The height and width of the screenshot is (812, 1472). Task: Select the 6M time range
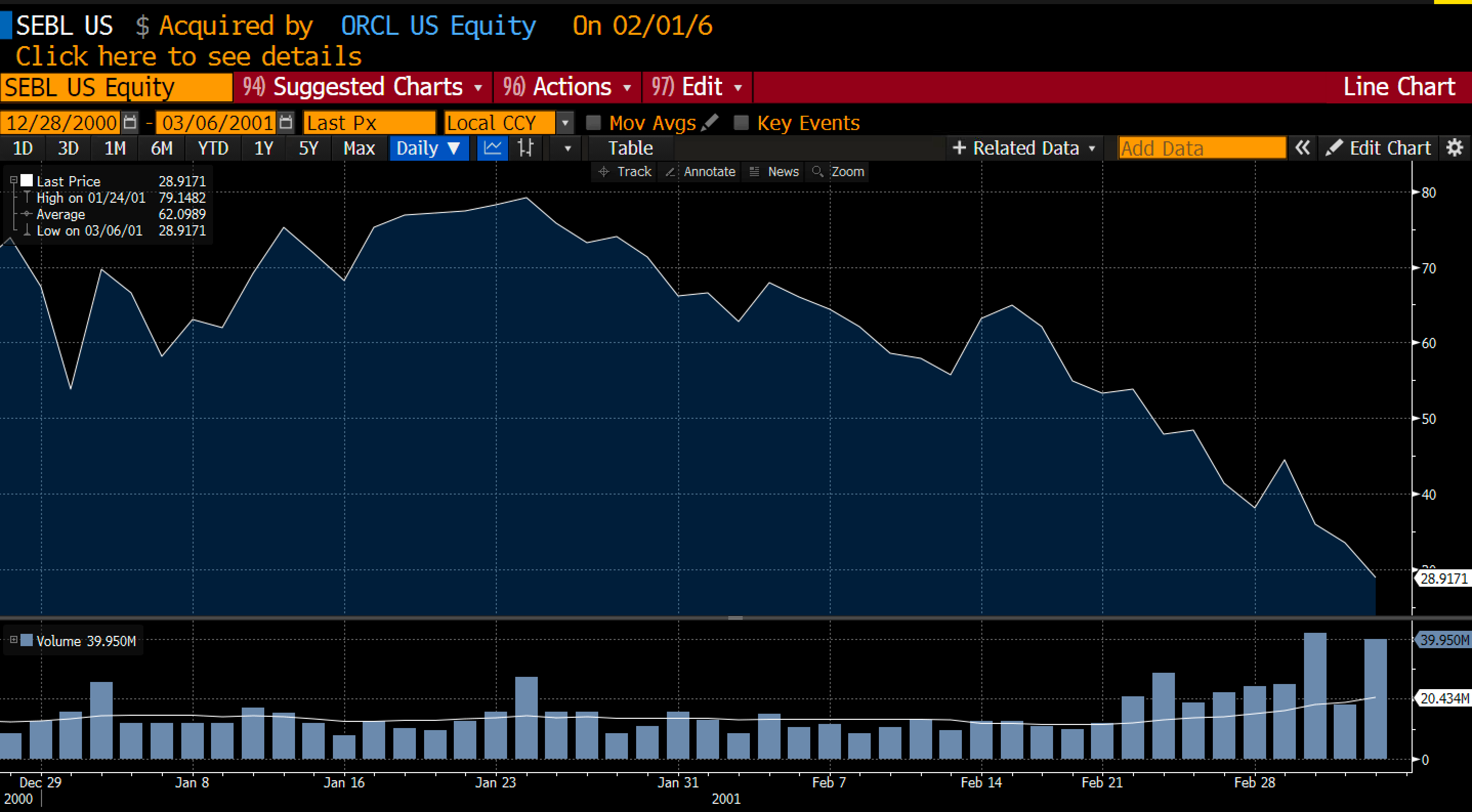[162, 148]
